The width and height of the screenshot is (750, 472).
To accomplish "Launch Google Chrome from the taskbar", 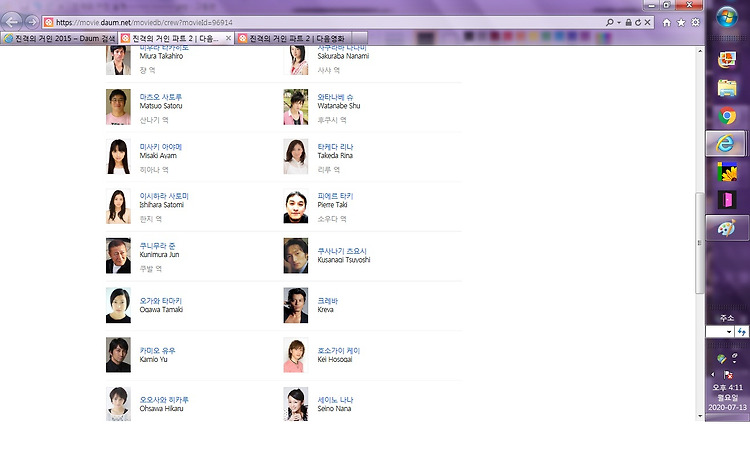I will coord(727,116).
